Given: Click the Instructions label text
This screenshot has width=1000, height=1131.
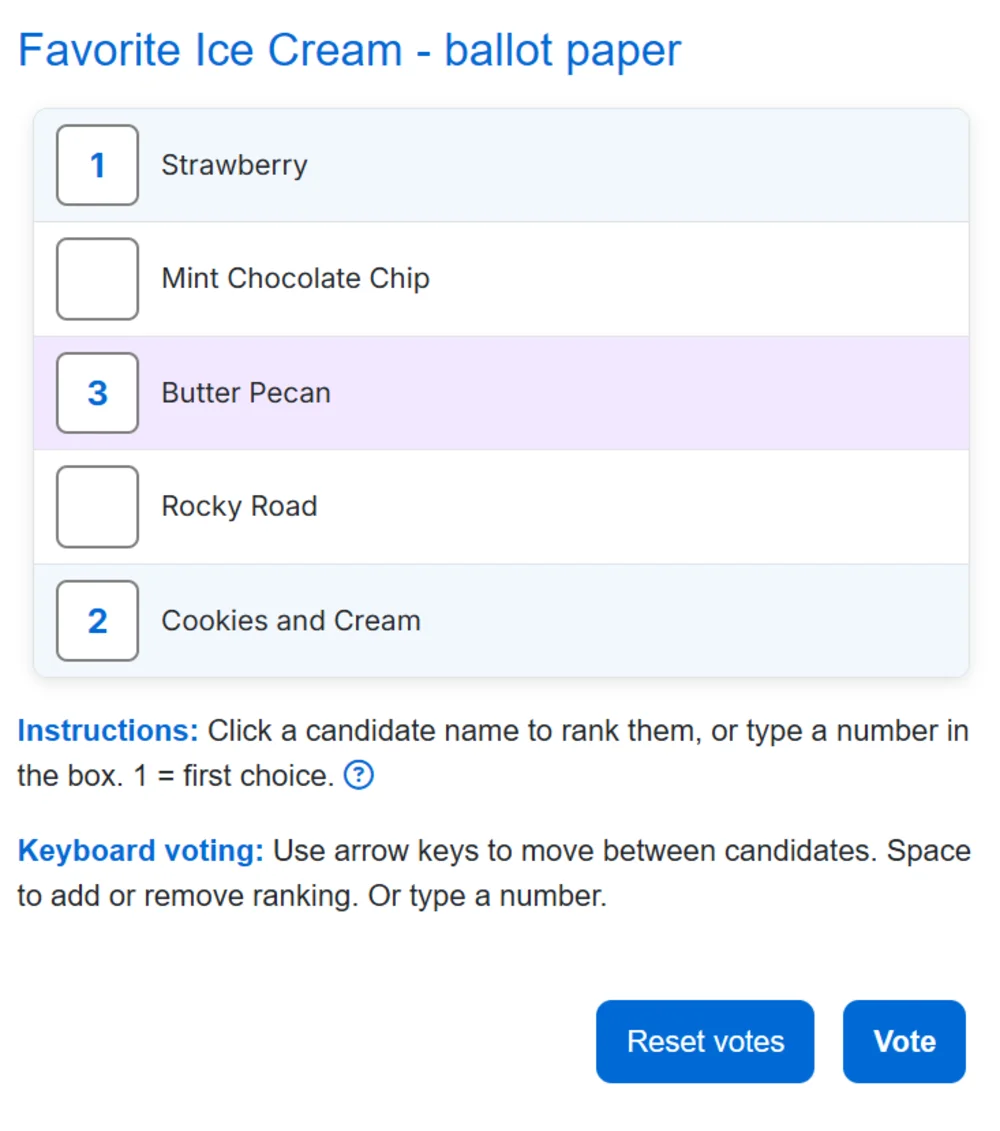Looking at the screenshot, I should [105, 730].
